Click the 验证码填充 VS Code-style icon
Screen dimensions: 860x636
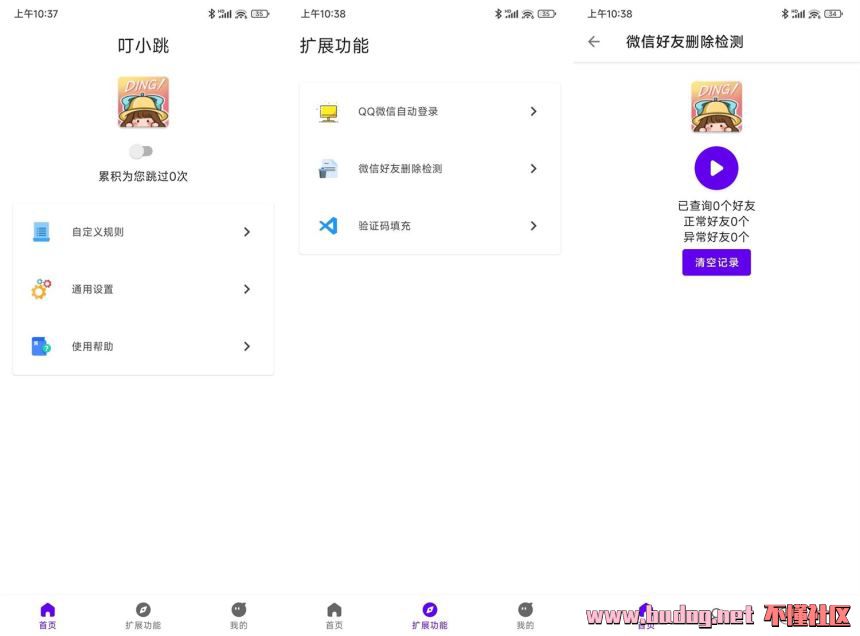pyautogui.click(x=328, y=226)
